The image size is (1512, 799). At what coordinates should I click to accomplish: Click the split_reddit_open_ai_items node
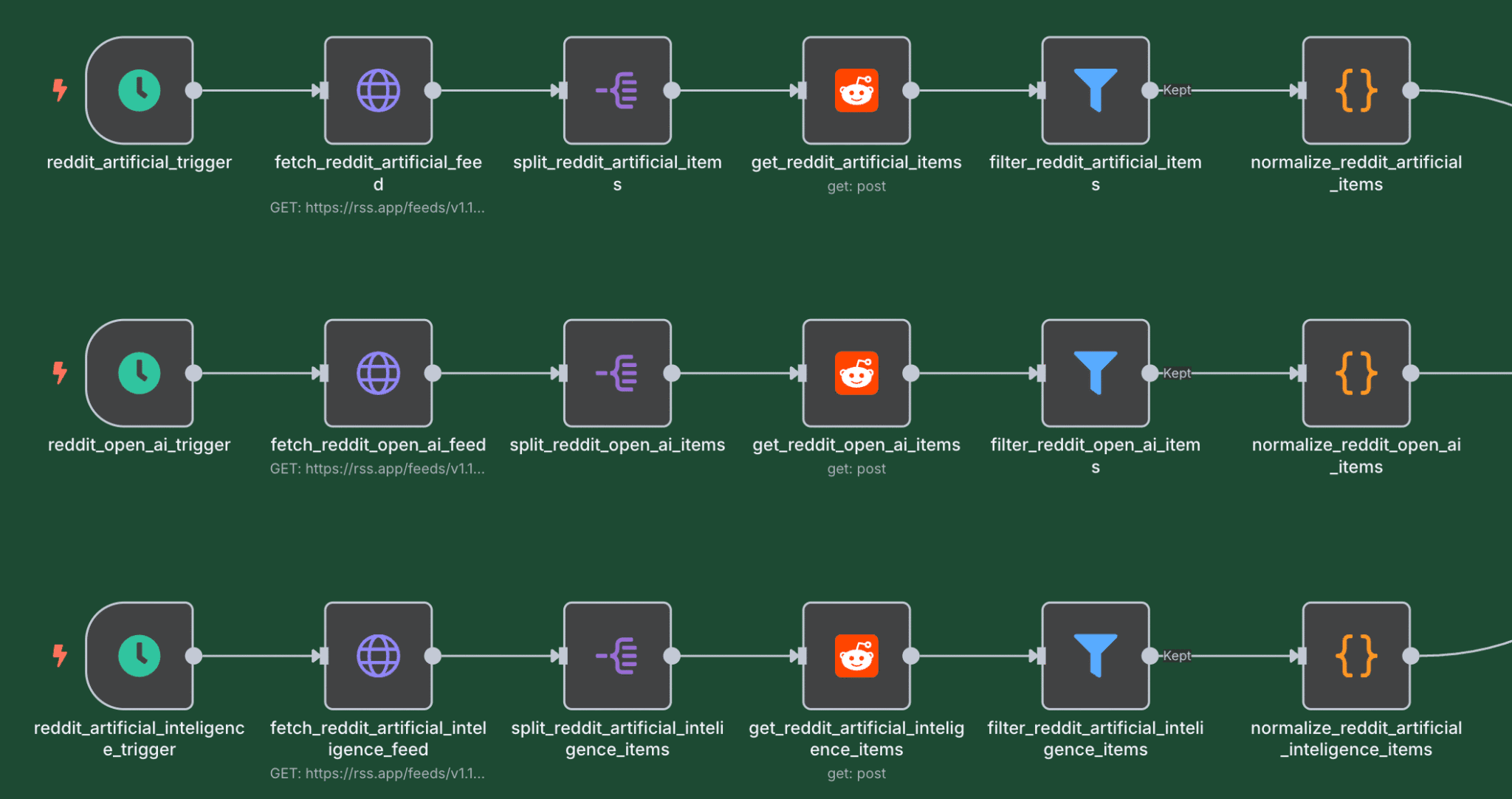pyautogui.click(x=617, y=373)
